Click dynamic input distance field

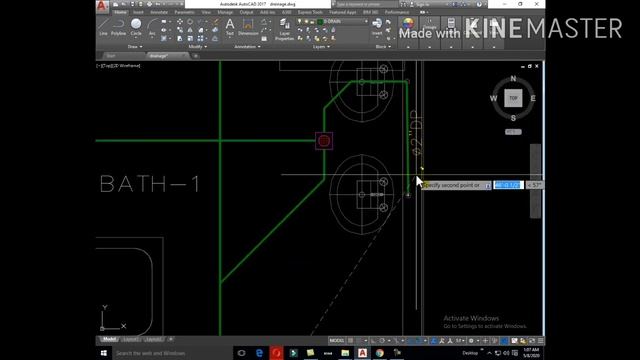508,185
